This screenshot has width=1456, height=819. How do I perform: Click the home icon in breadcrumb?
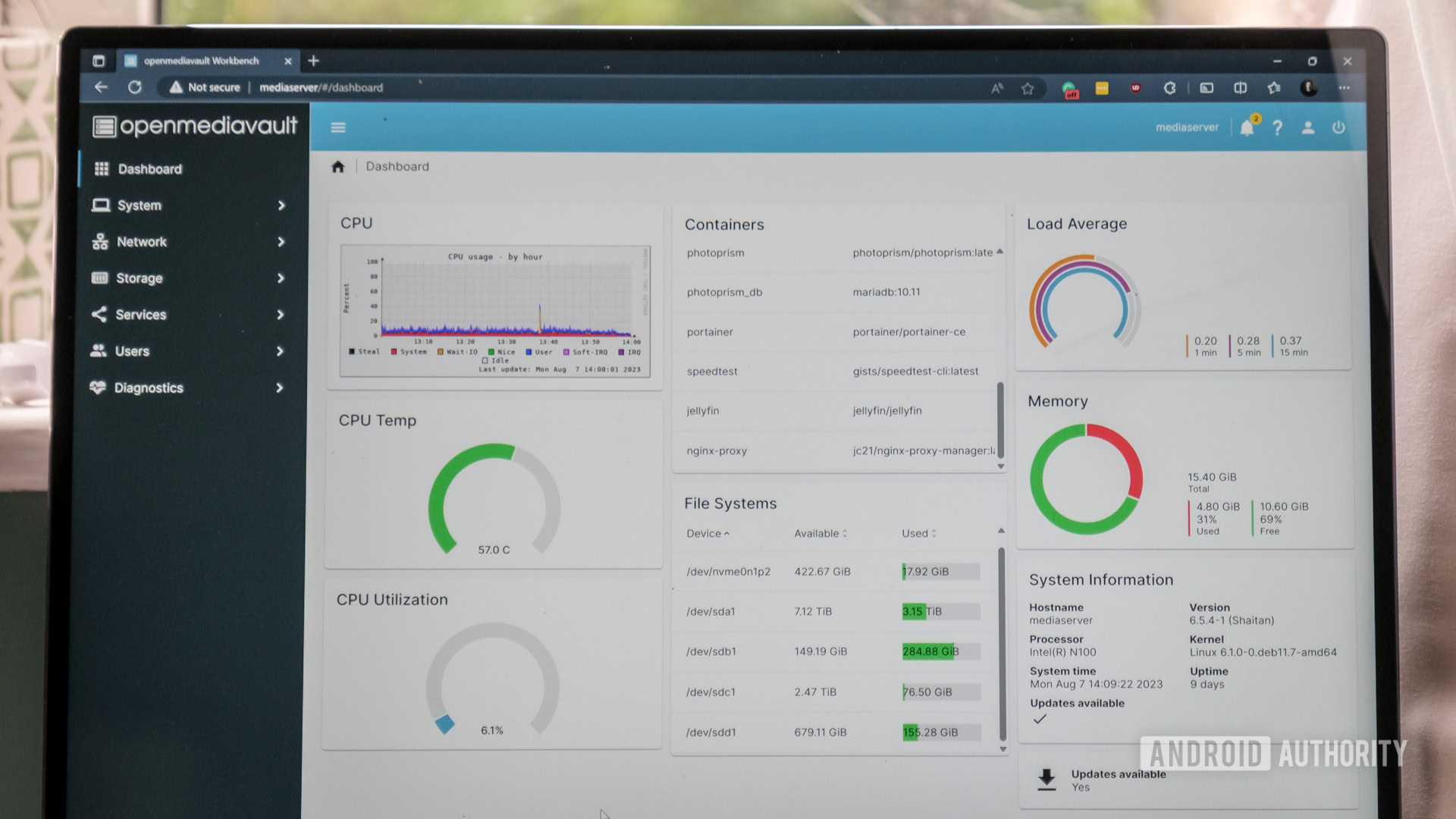click(338, 167)
